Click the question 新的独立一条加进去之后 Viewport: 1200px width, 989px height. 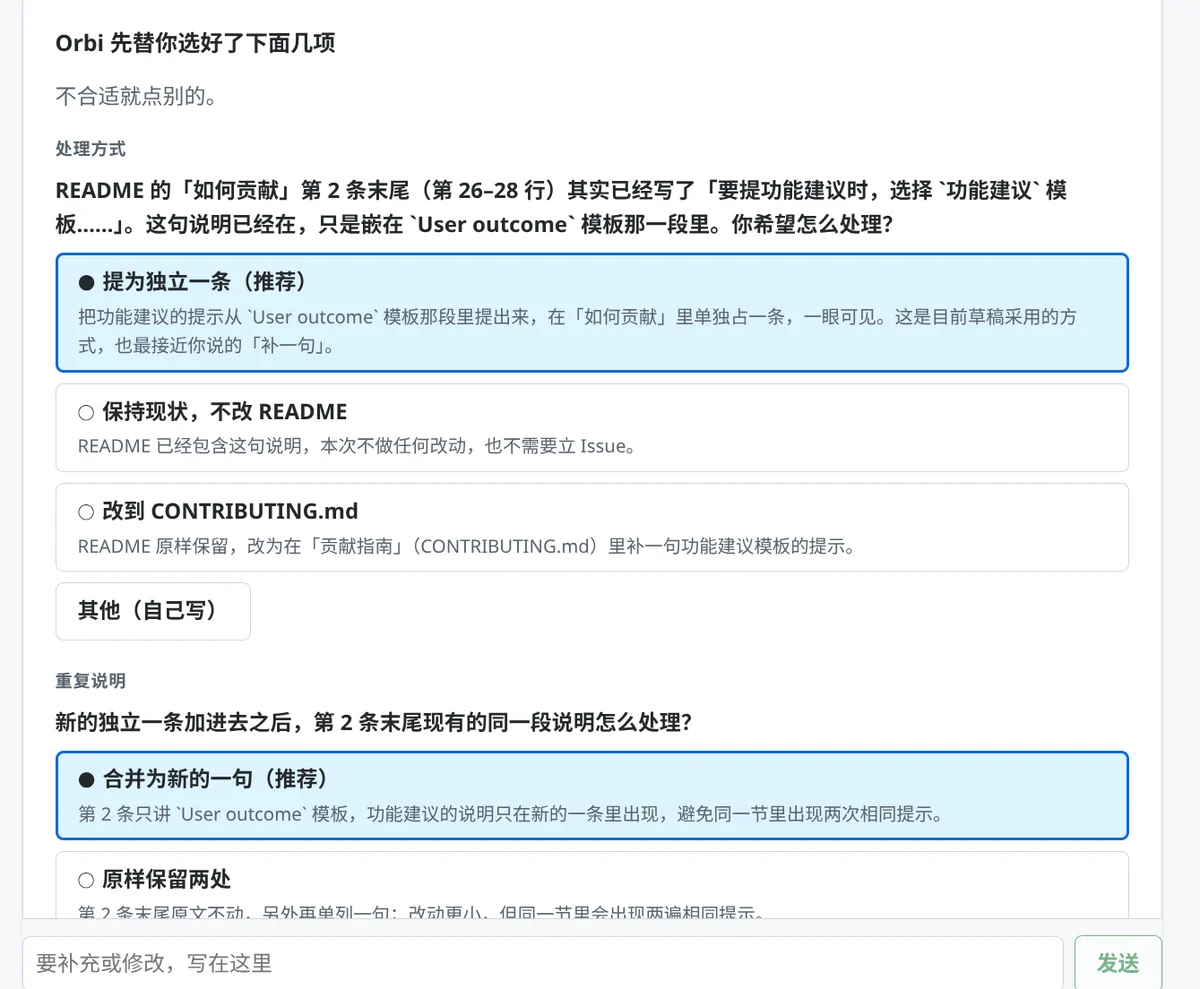pos(373,722)
